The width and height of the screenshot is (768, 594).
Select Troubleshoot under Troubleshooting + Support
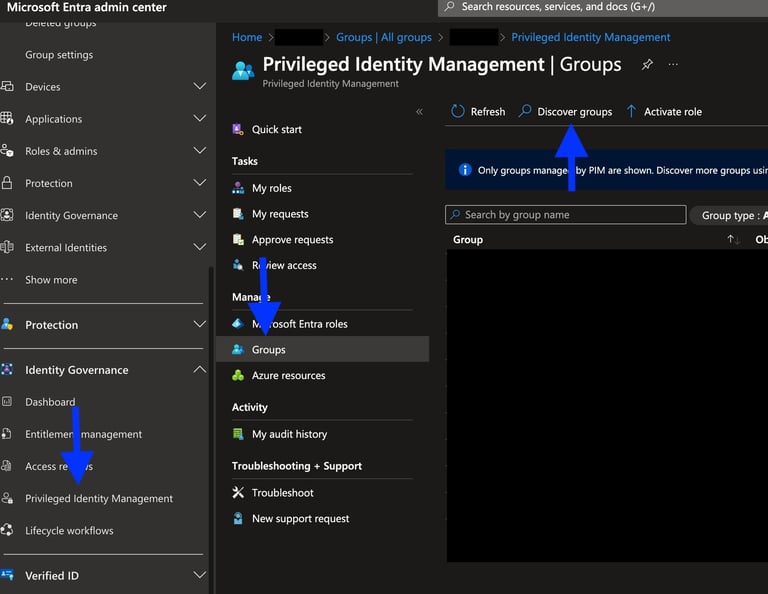[x=283, y=493]
